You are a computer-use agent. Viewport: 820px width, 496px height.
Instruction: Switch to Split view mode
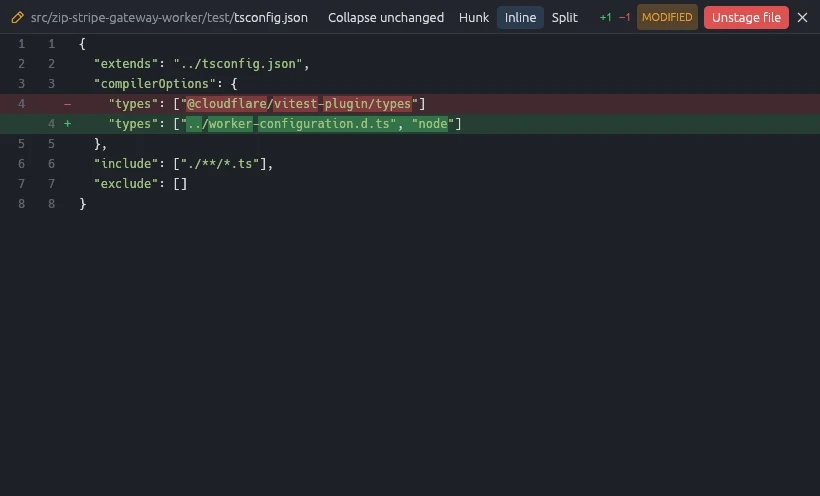565,17
